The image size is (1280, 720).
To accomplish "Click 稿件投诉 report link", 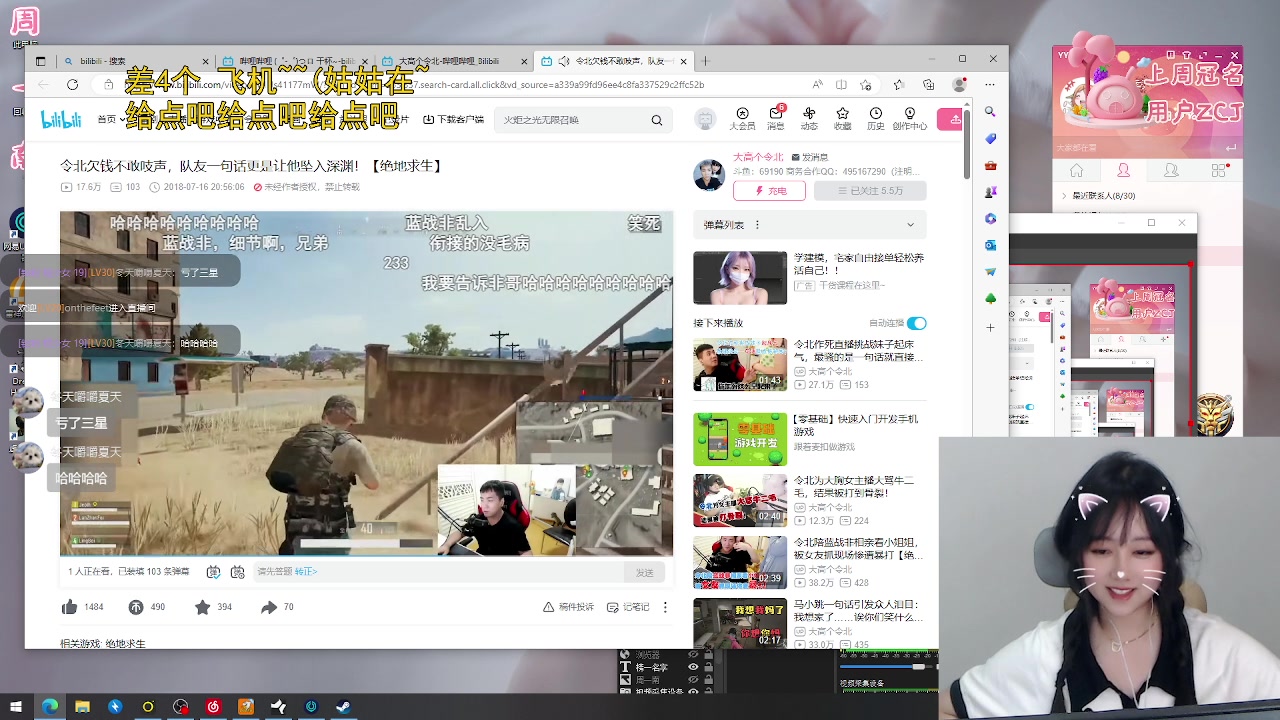I will tap(568, 607).
